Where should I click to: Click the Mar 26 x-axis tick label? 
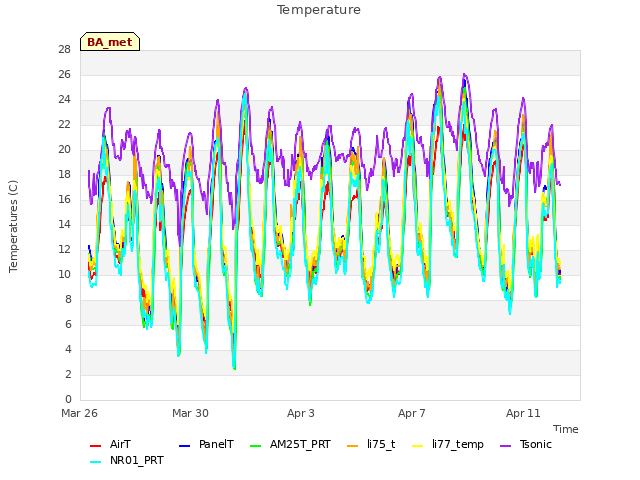tap(79, 413)
